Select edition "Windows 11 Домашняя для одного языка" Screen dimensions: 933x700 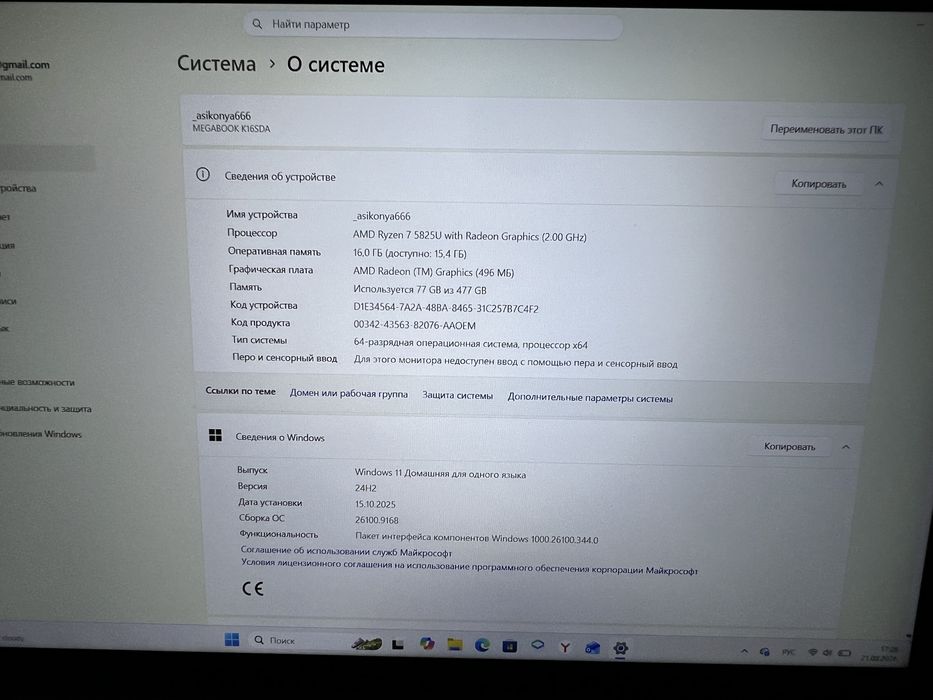click(x=440, y=473)
